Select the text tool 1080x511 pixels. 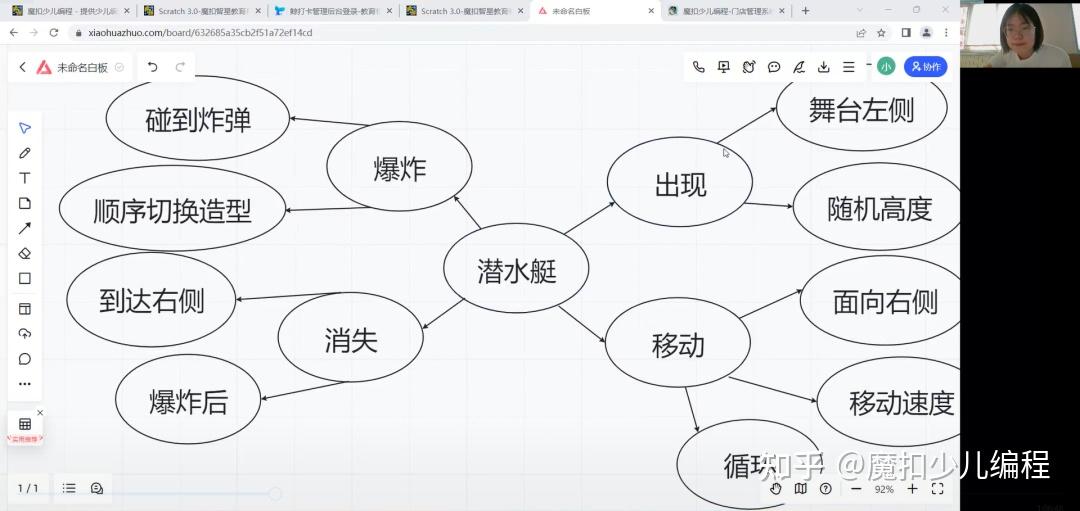tap(25, 178)
